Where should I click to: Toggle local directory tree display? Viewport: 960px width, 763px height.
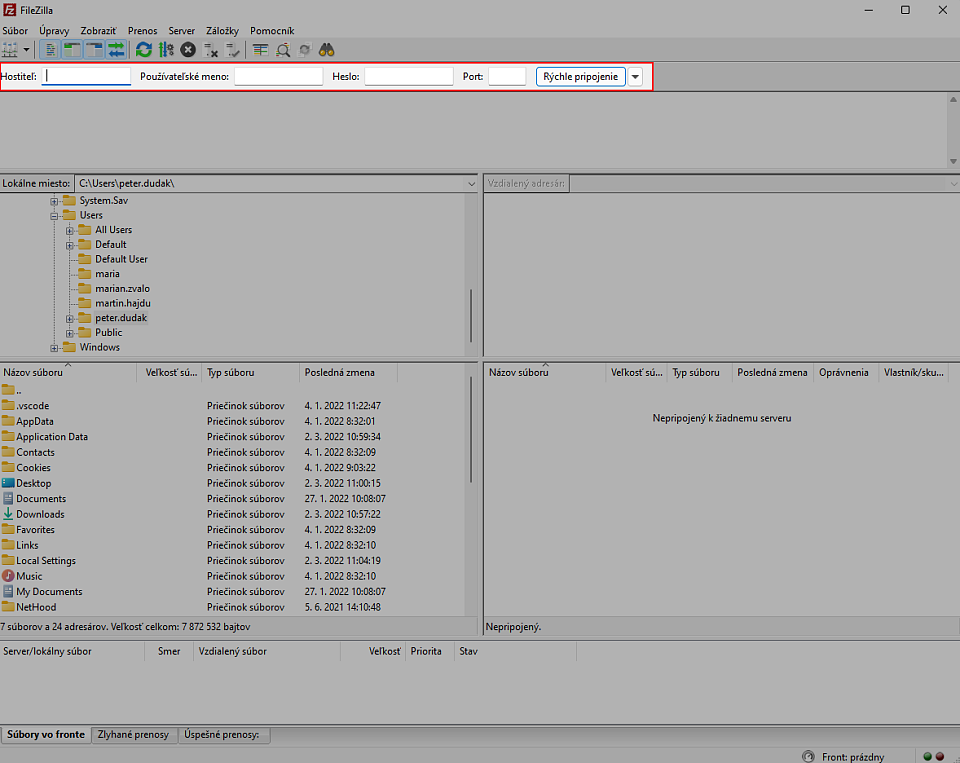click(72, 50)
